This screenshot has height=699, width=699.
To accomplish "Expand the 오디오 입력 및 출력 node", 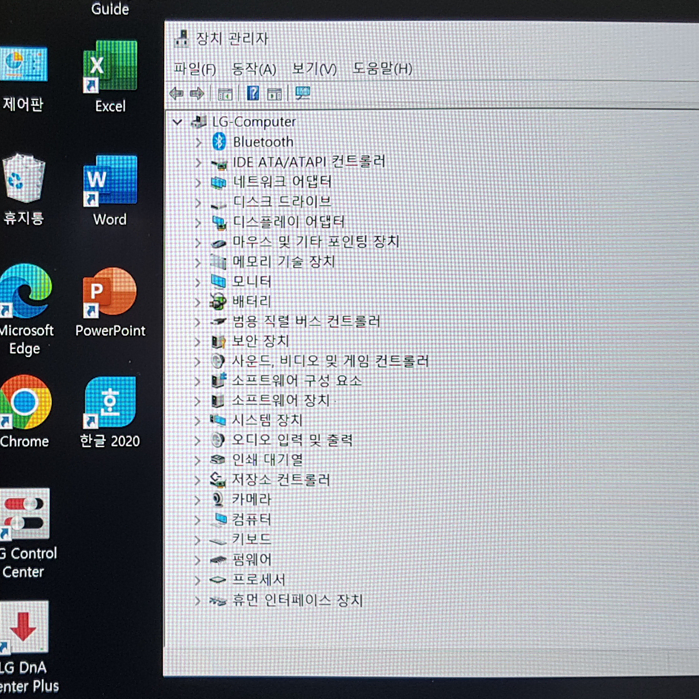I will click(x=197, y=440).
